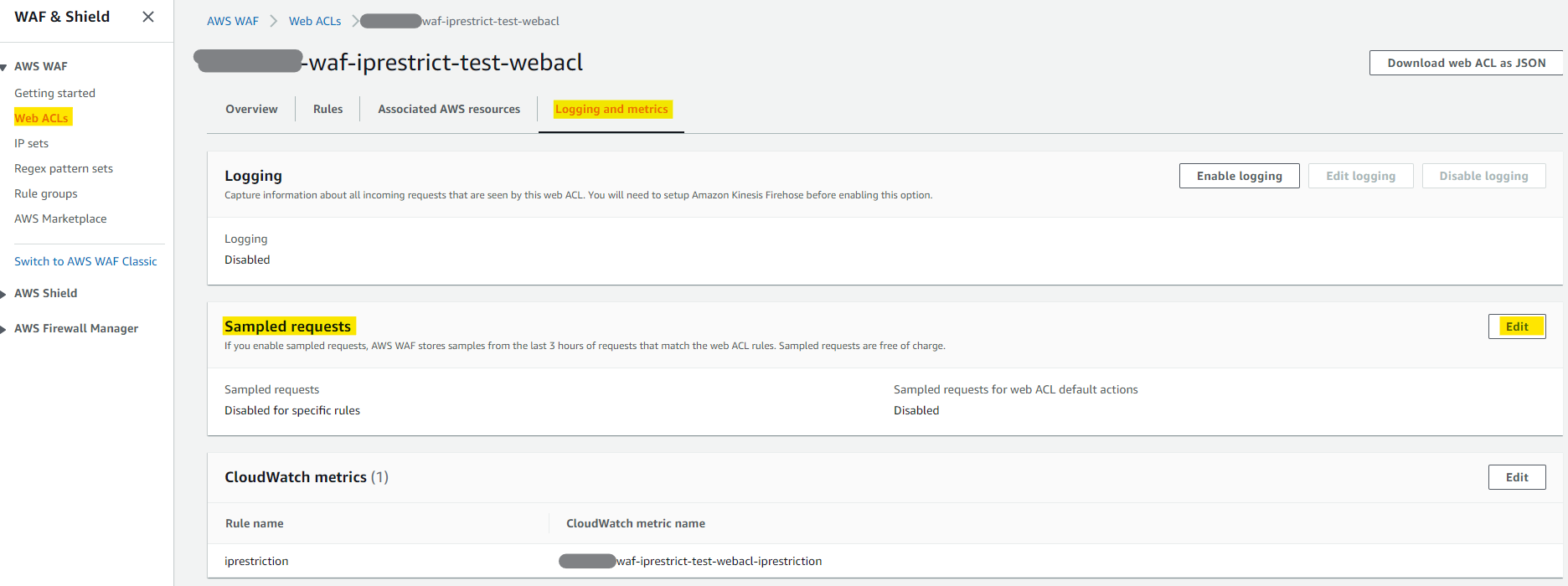This screenshot has height=586, width=1568.
Task: Close the WAF & Shield sidebar
Action: coord(148,17)
